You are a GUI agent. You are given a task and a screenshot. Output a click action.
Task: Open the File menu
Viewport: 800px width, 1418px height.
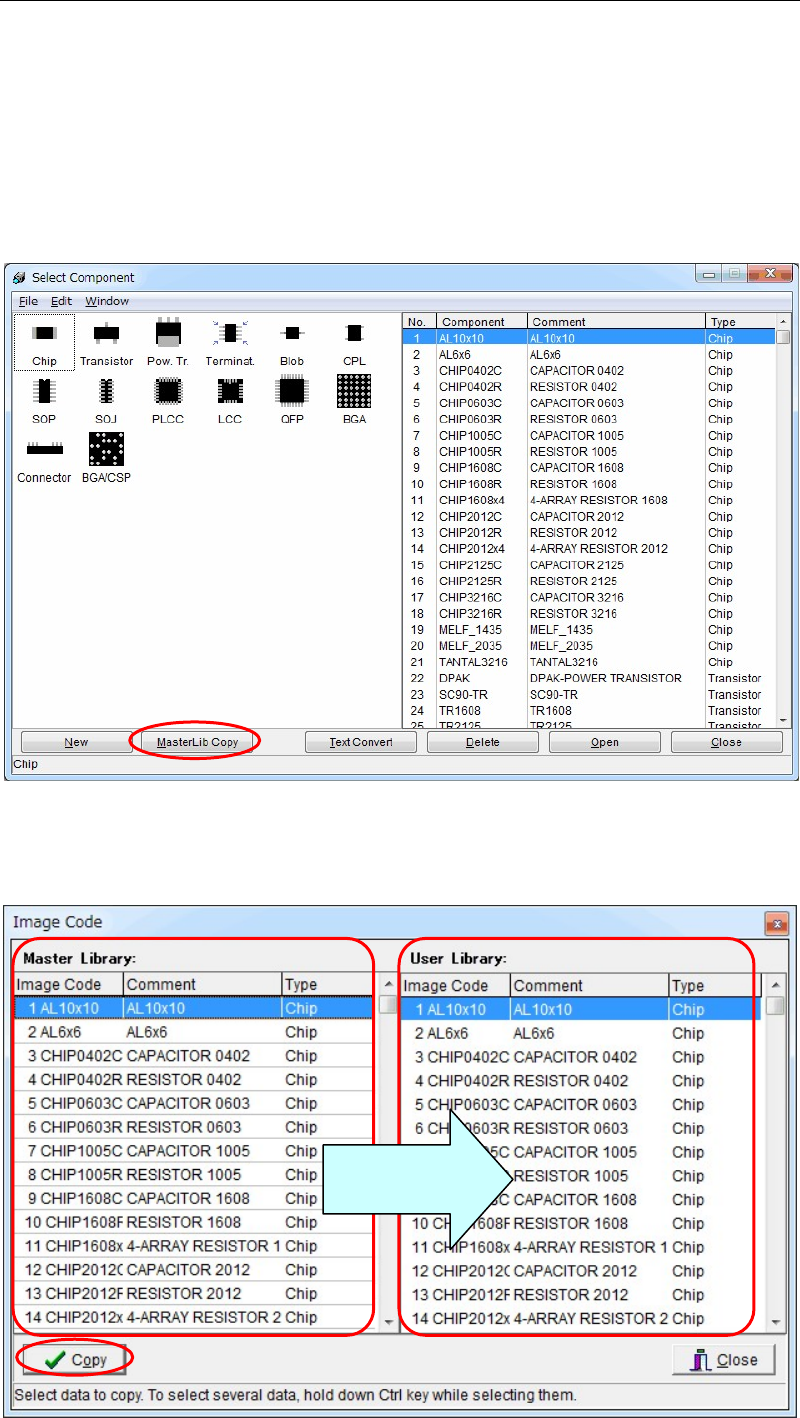point(28,301)
